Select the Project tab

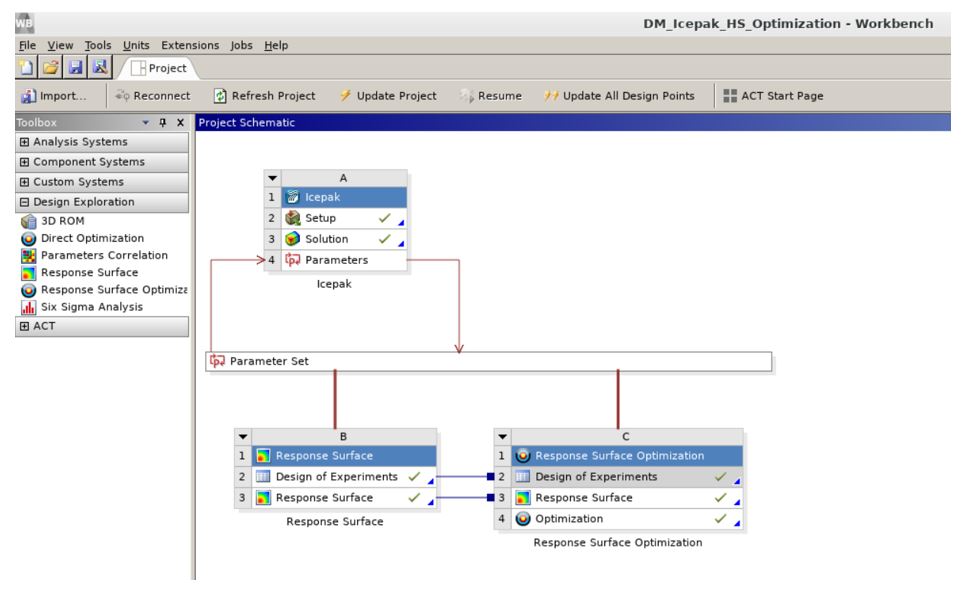click(x=159, y=68)
